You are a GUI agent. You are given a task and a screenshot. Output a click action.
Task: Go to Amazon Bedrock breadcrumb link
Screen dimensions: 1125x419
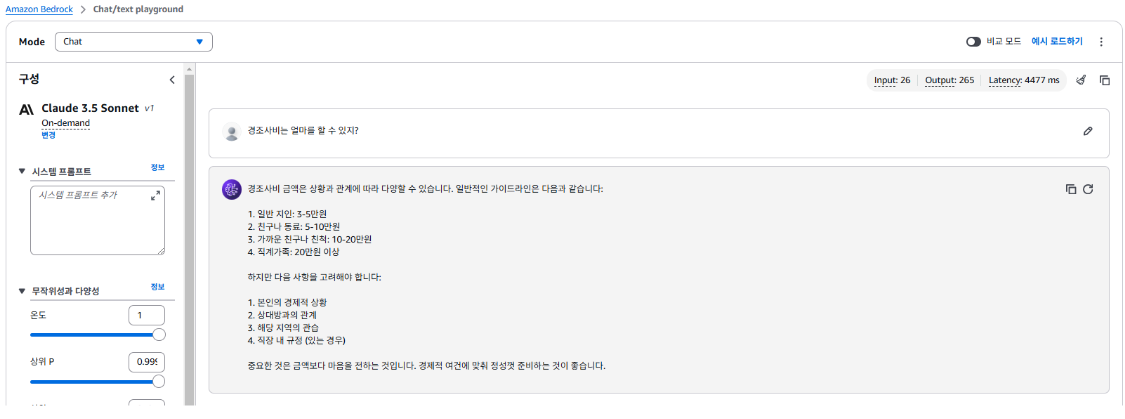[36, 9]
